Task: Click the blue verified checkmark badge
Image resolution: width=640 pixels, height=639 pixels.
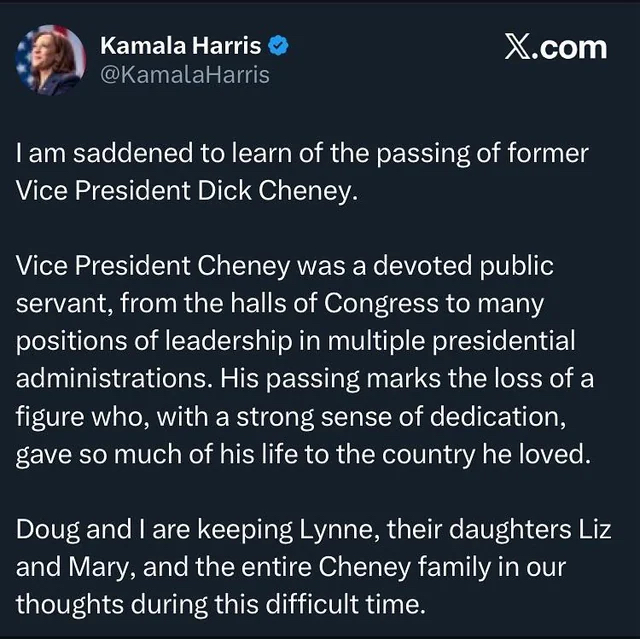Action: (x=282, y=46)
